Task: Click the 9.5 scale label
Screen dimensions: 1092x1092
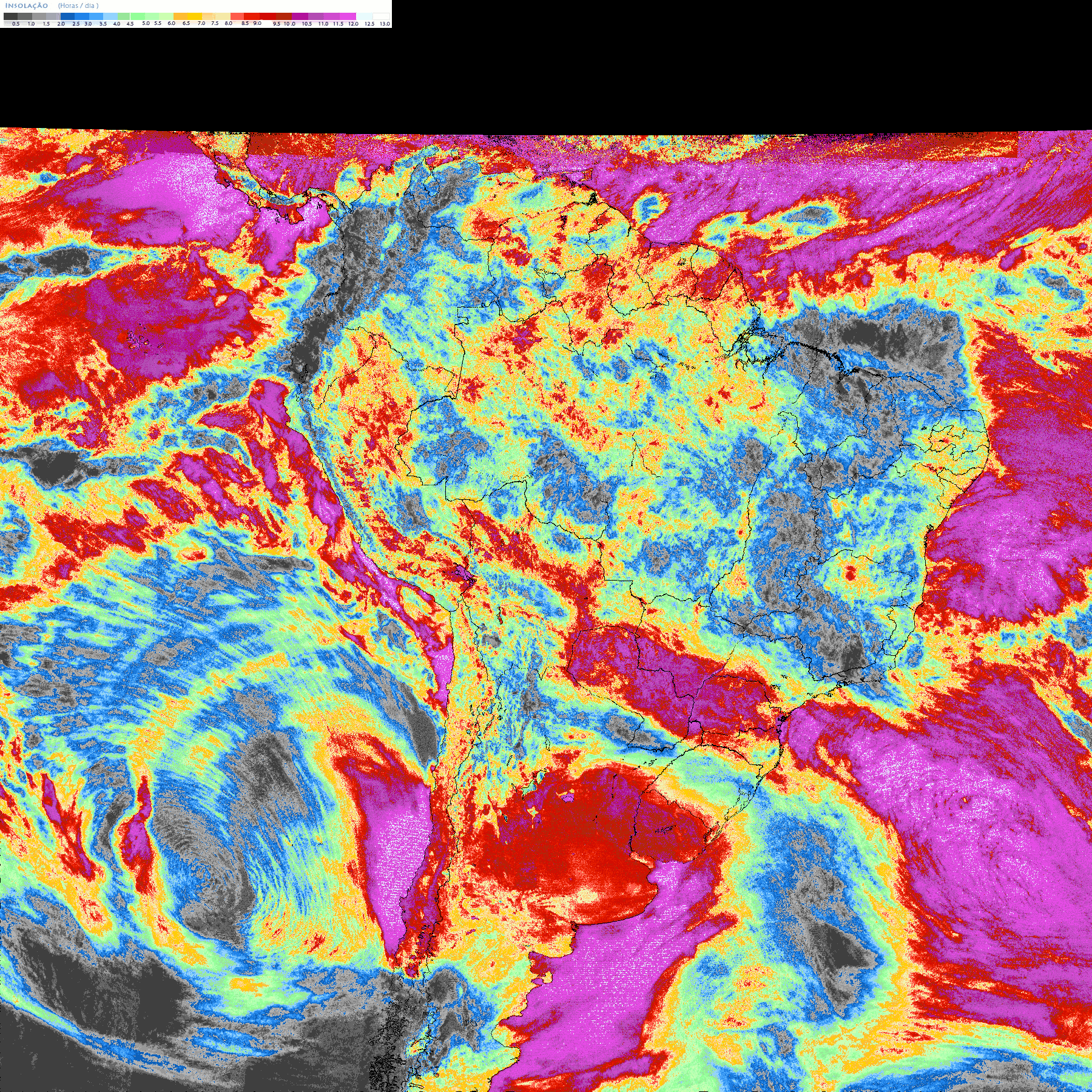Action: coord(277,24)
